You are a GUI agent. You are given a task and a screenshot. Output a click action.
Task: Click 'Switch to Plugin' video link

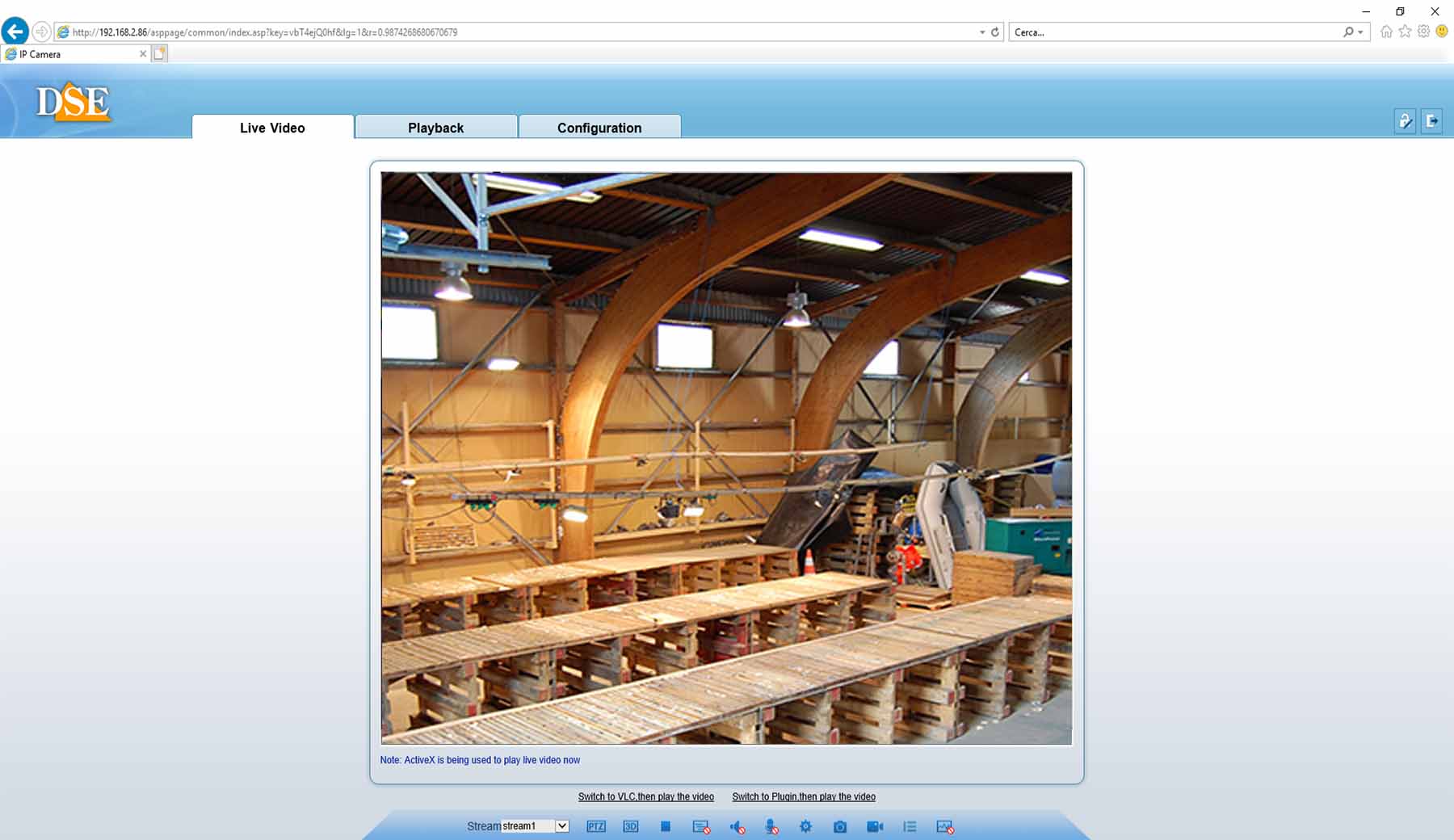[803, 796]
